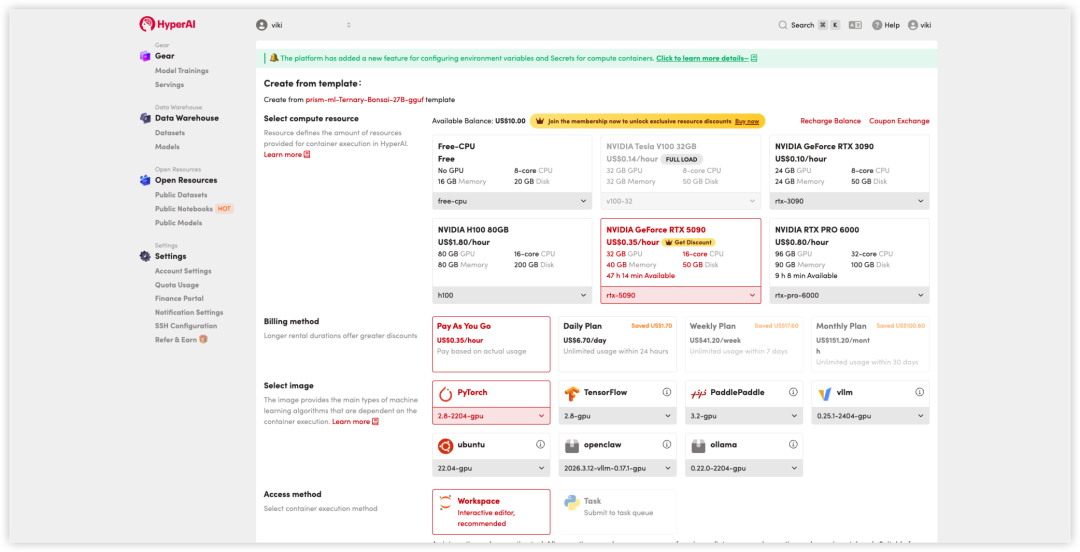Open PaddlePaddle version dropdown 3.2-gpu
The image size is (1080, 552).
(744, 416)
